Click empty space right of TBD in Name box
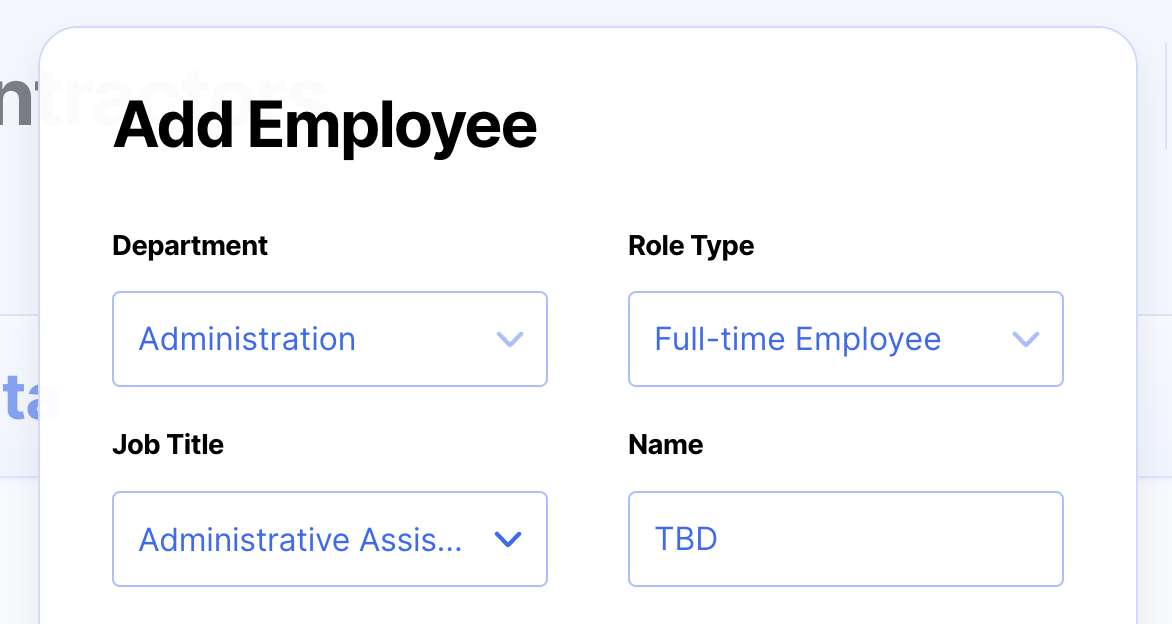 click(900, 540)
